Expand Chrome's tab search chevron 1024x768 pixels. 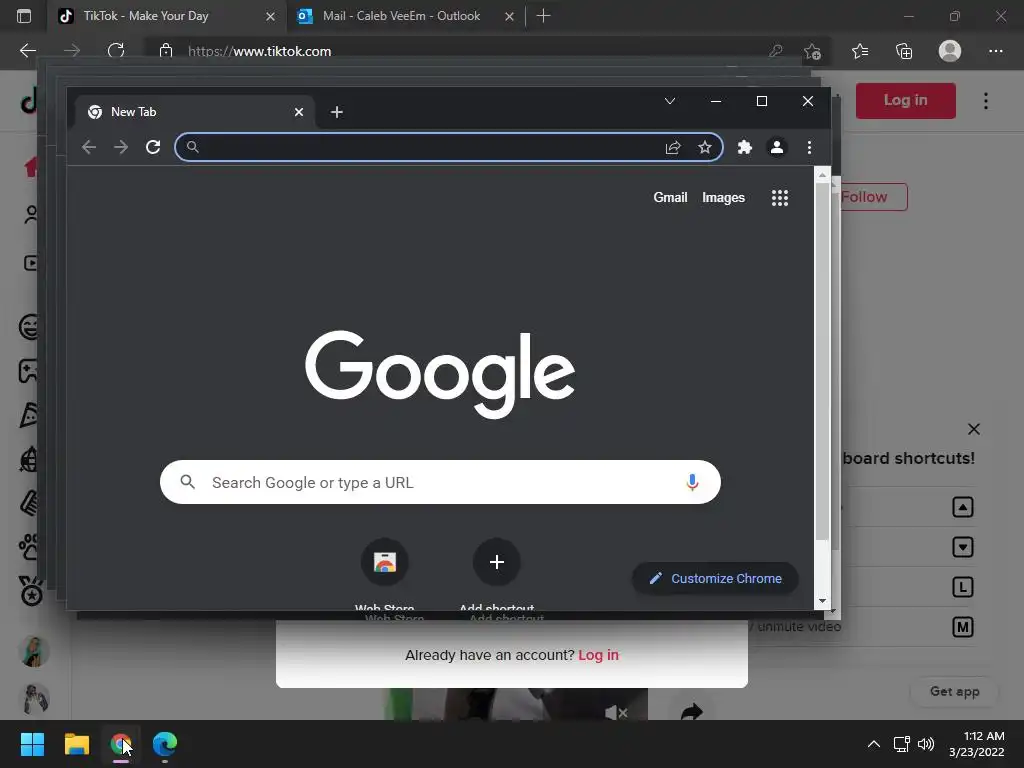pos(669,101)
